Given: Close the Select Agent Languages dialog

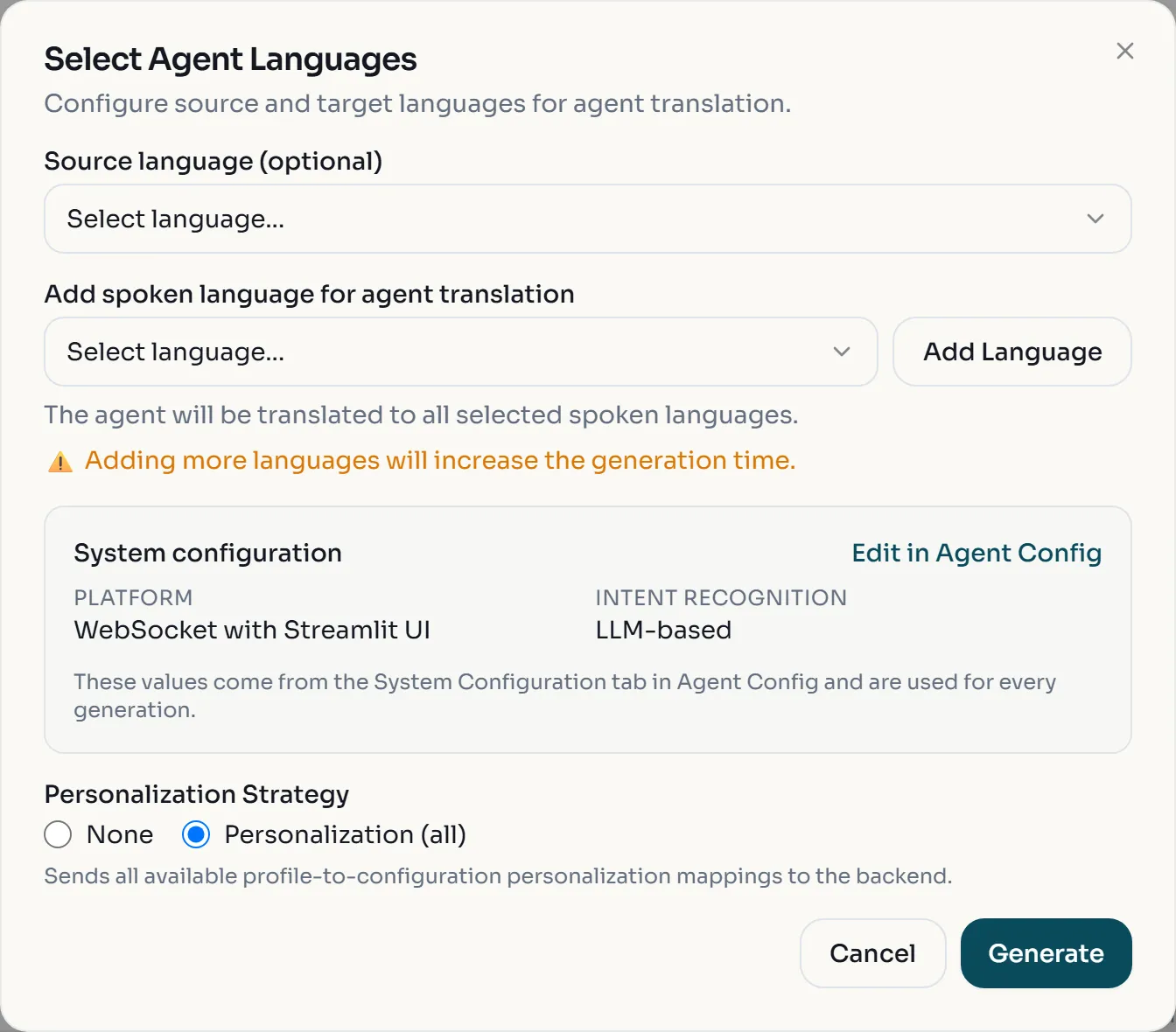Looking at the screenshot, I should tap(1125, 51).
